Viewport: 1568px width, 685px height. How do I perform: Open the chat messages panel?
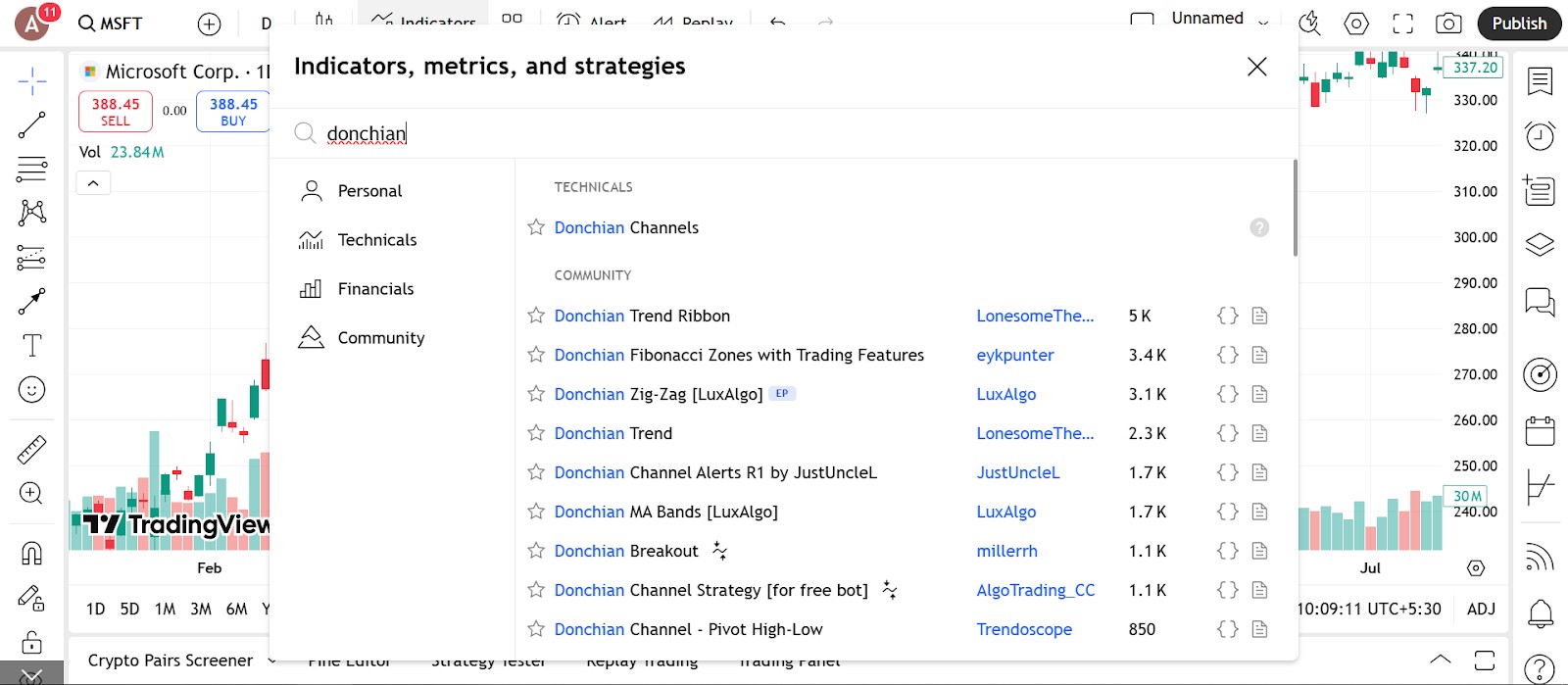point(1541,301)
